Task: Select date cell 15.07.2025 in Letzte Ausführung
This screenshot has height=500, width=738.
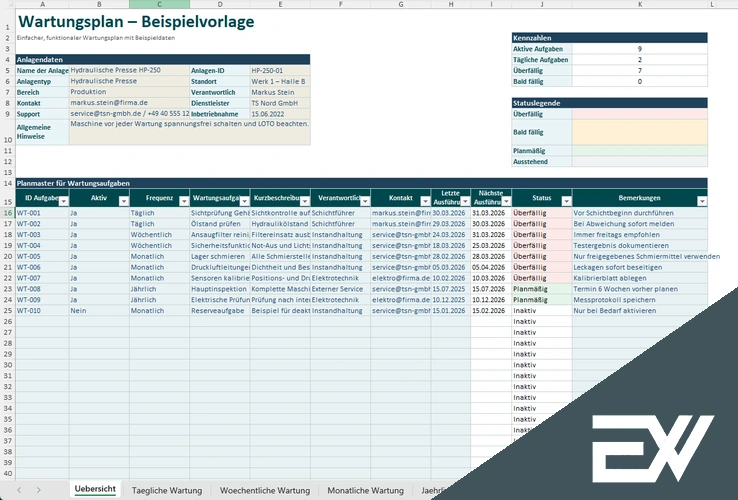Action: 450,289
